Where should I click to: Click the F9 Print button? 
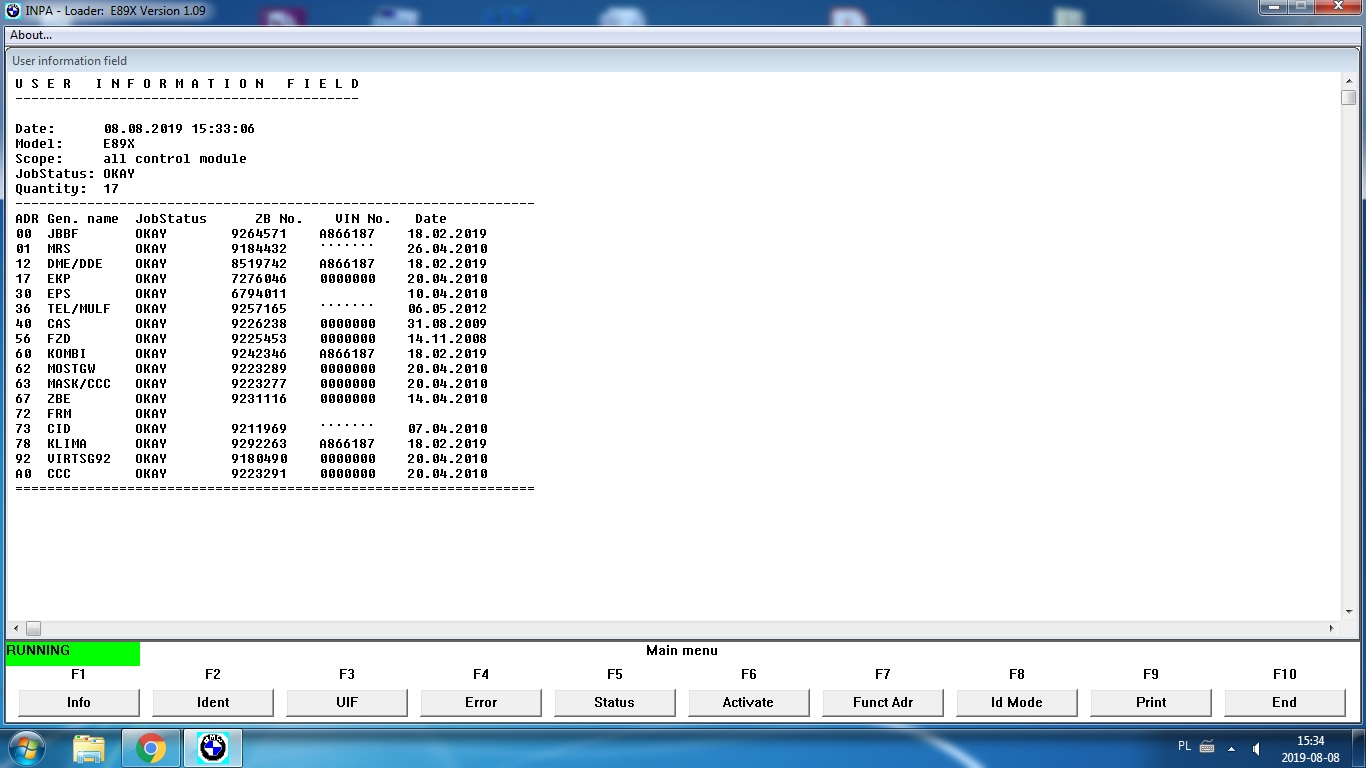pos(1151,703)
